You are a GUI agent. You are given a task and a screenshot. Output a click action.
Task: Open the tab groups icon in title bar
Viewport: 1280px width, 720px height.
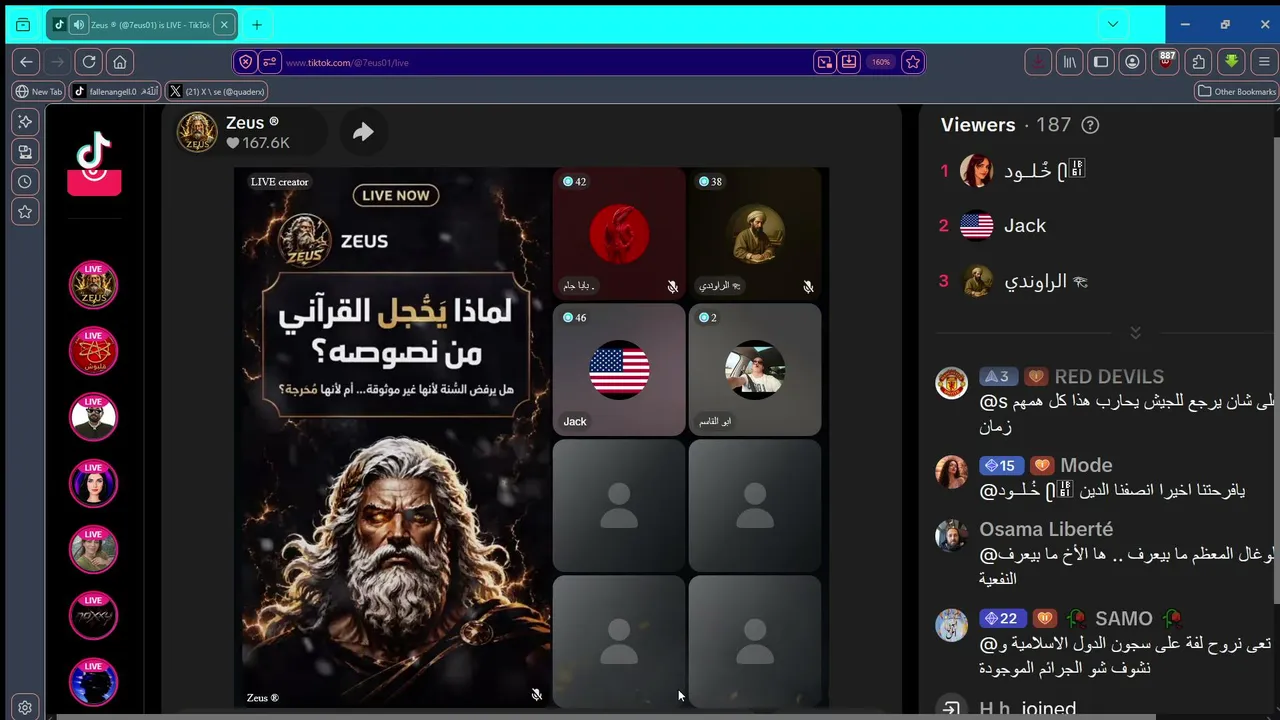point(23,25)
